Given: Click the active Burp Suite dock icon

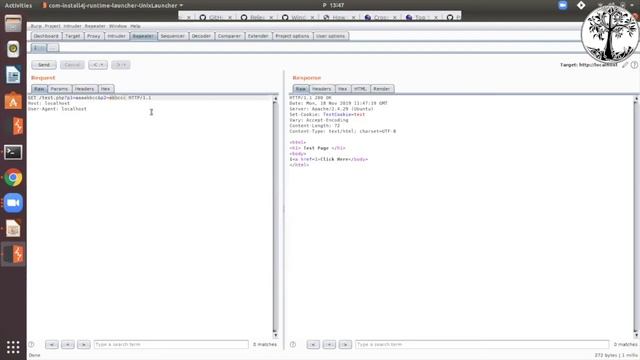Looking at the screenshot, I should [x=14, y=254].
